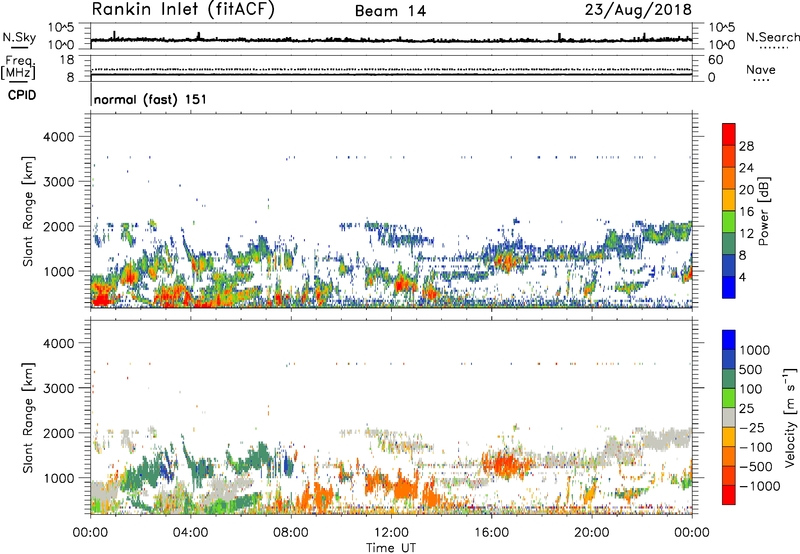Pick the yellow segment of Power colorbar
Viewport: 800px width, 554px height.
click(729, 200)
